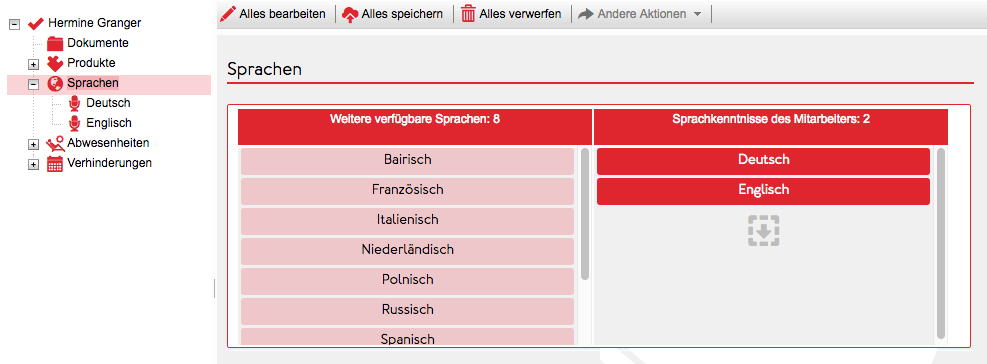Click the Deutsch employee language entry
The width and height of the screenshot is (987, 364).
[763, 161]
